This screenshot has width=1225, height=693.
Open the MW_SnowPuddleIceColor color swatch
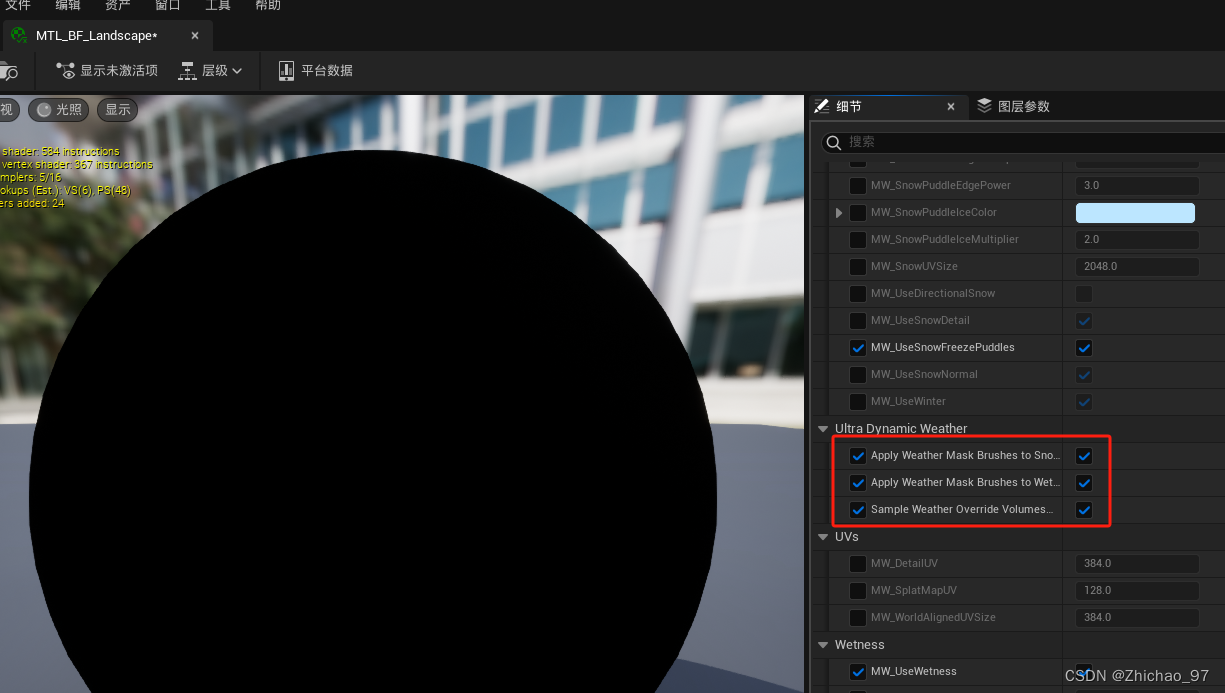pos(1135,212)
